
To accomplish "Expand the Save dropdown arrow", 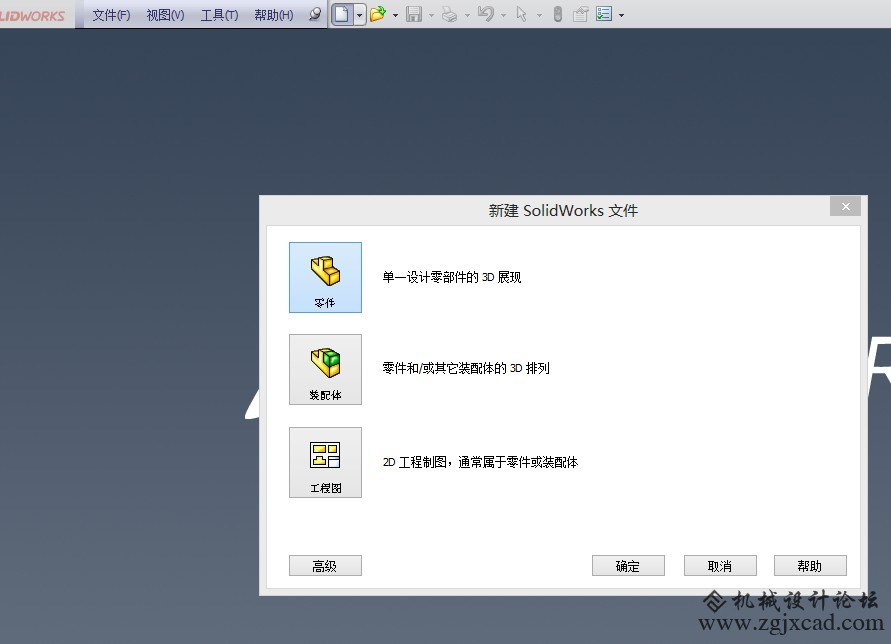I will pos(431,15).
